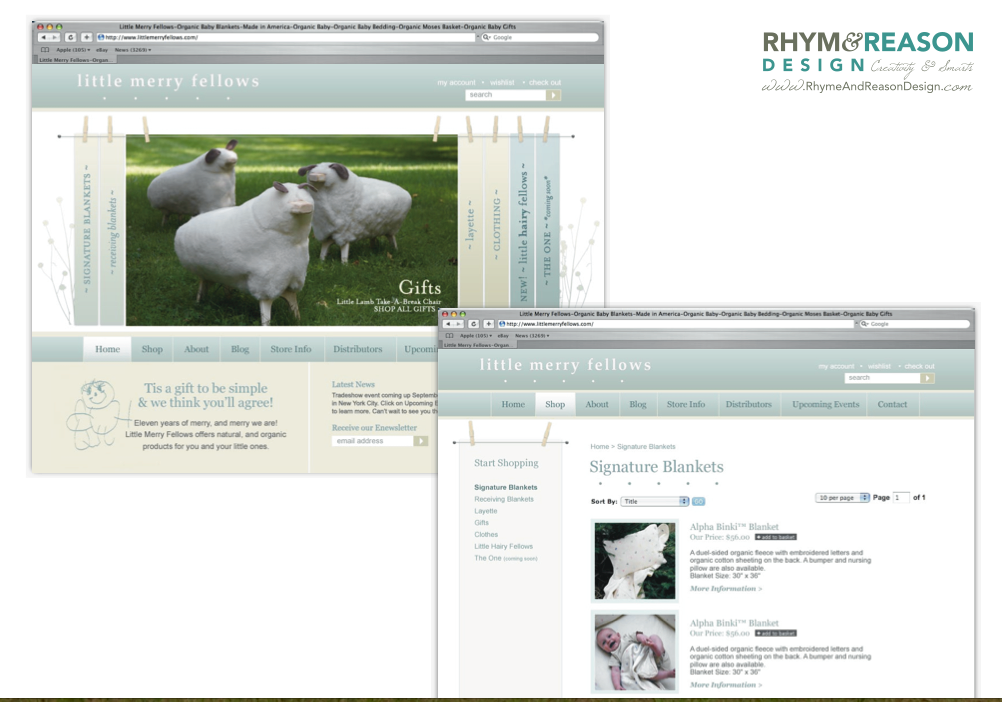The image size is (1002, 702).
Task: Open Apple (105) bookmarks menu in Signature Blankets window
Action: (x=476, y=335)
